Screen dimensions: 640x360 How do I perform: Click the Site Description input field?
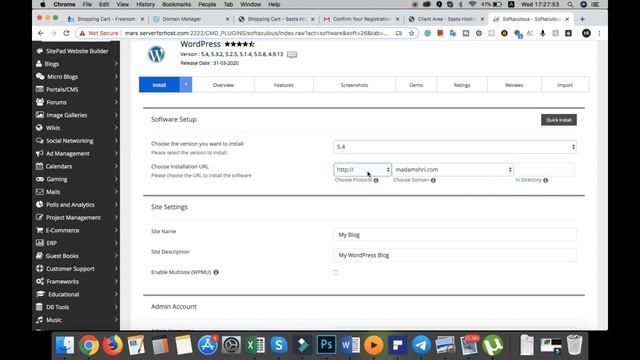(x=455, y=255)
